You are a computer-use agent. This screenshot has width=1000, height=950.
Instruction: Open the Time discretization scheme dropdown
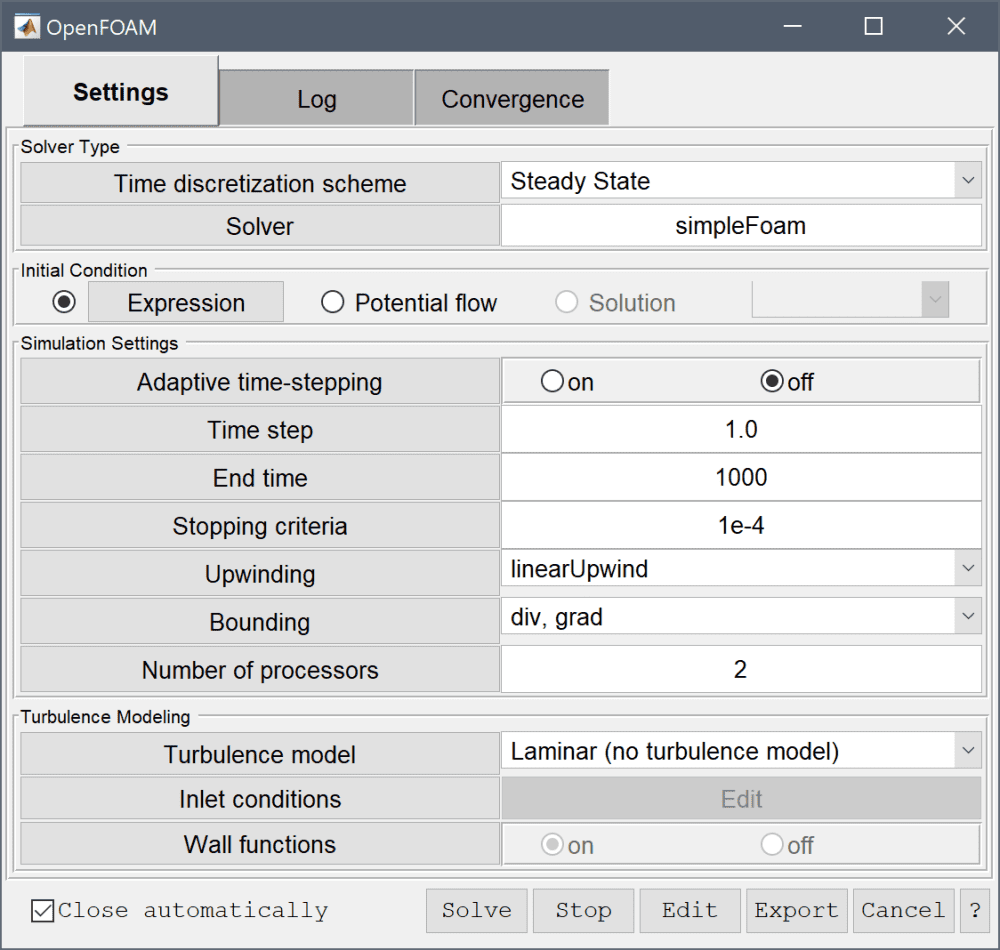point(741,181)
